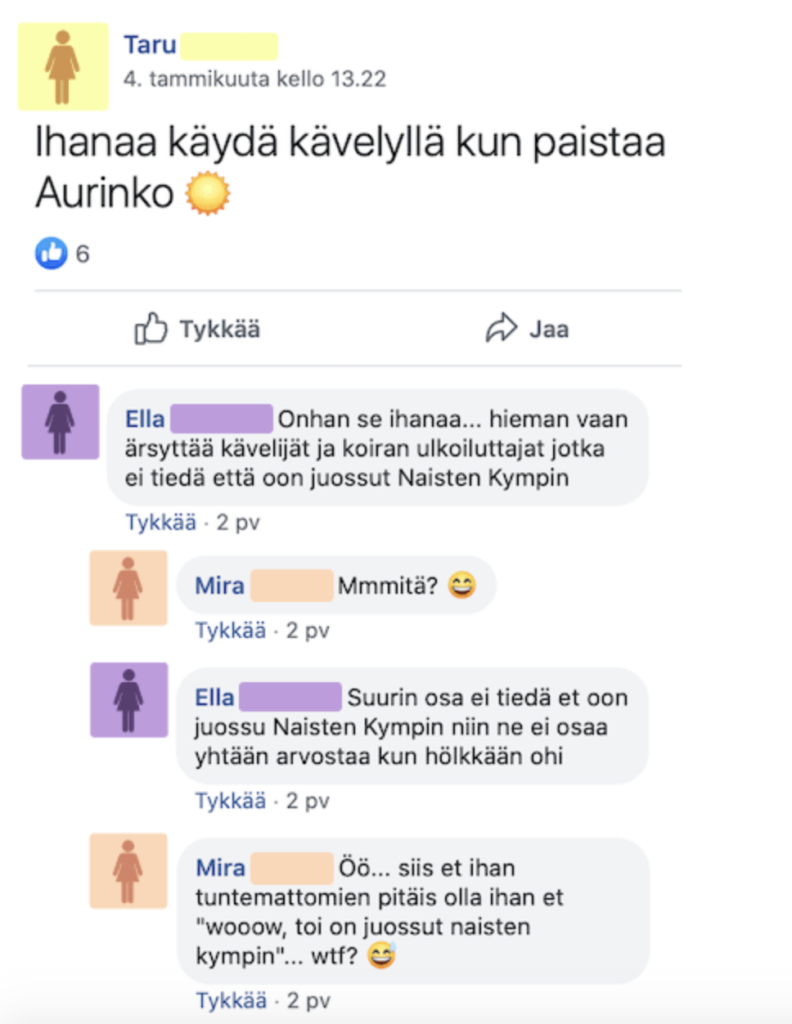This screenshot has width=792, height=1024.
Task: Click the blue thumbs-up reaction icon
Action: pos(51,253)
